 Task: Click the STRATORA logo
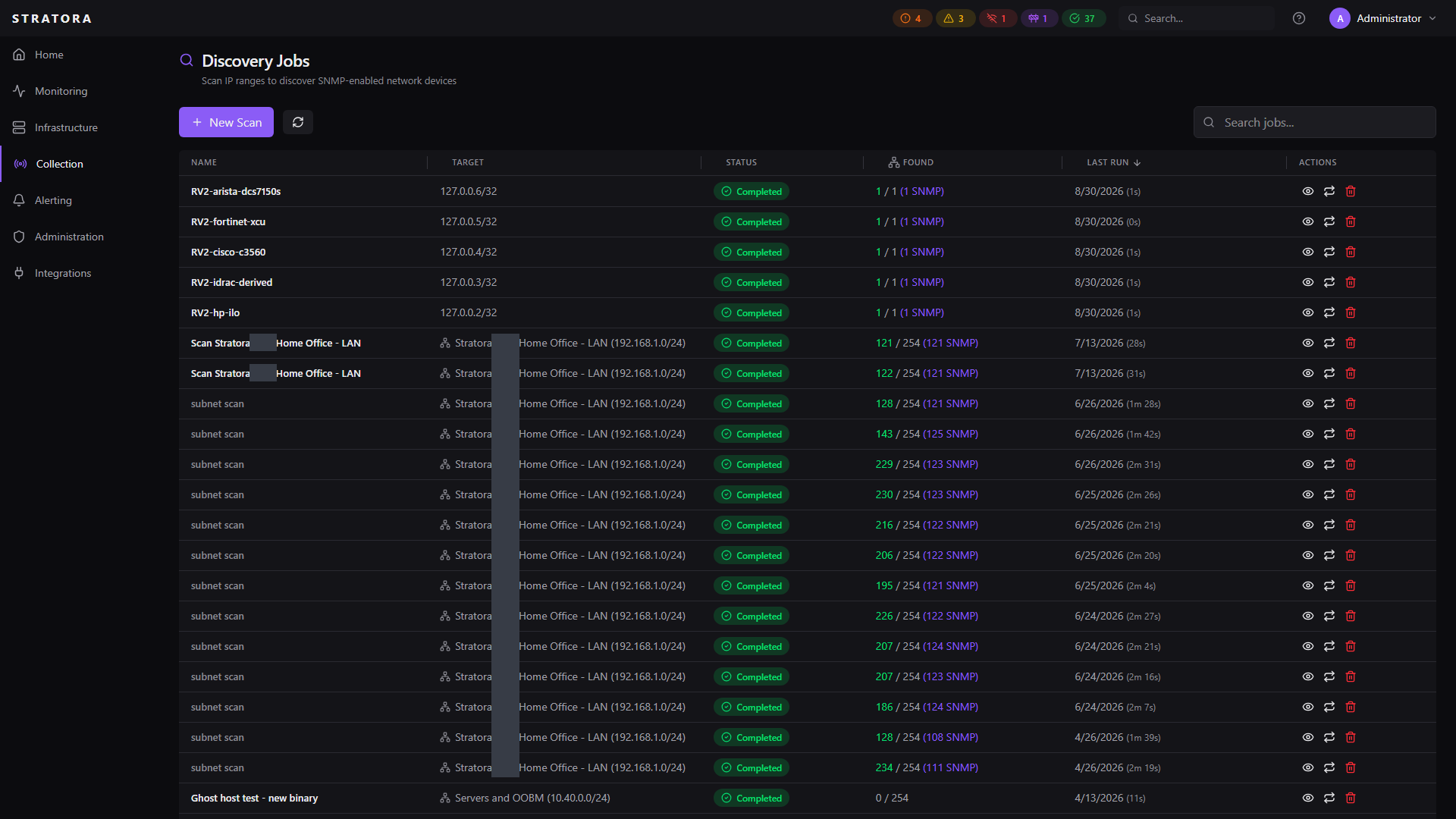coord(52,18)
